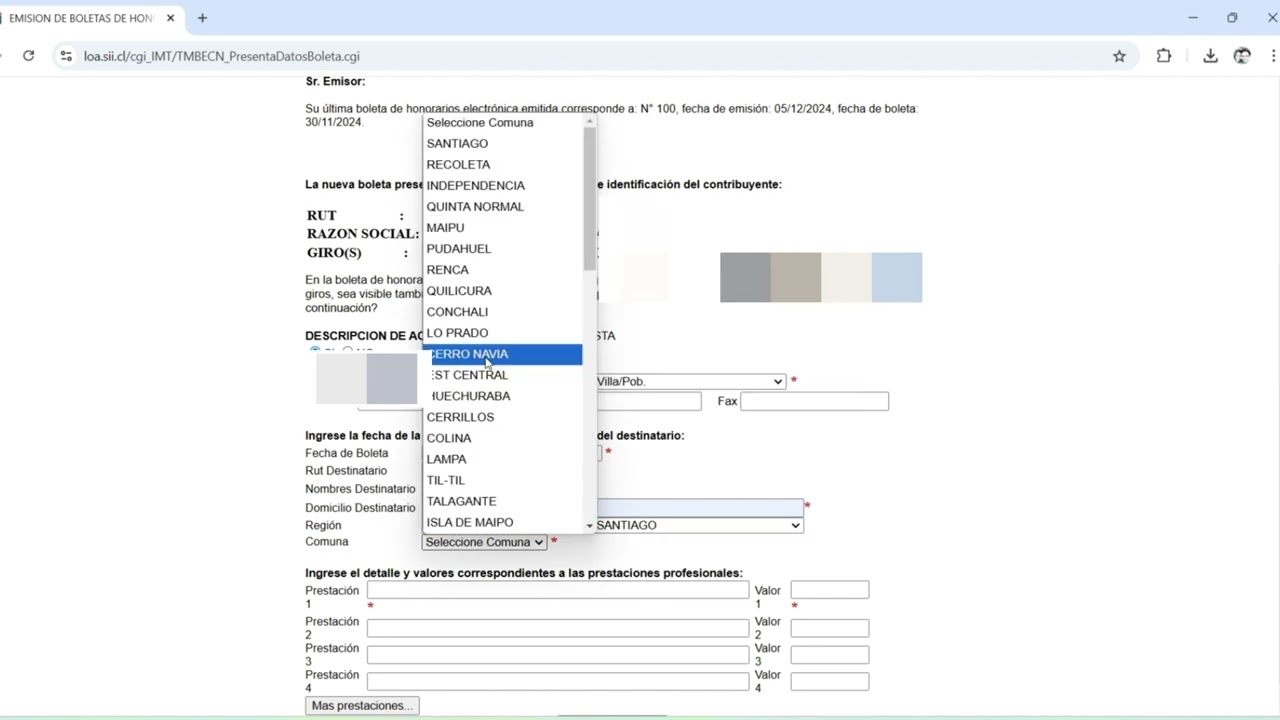Click the Prestación 1 description field
Viewport: 1280px width, 720px height.
[x=557, y=590]
